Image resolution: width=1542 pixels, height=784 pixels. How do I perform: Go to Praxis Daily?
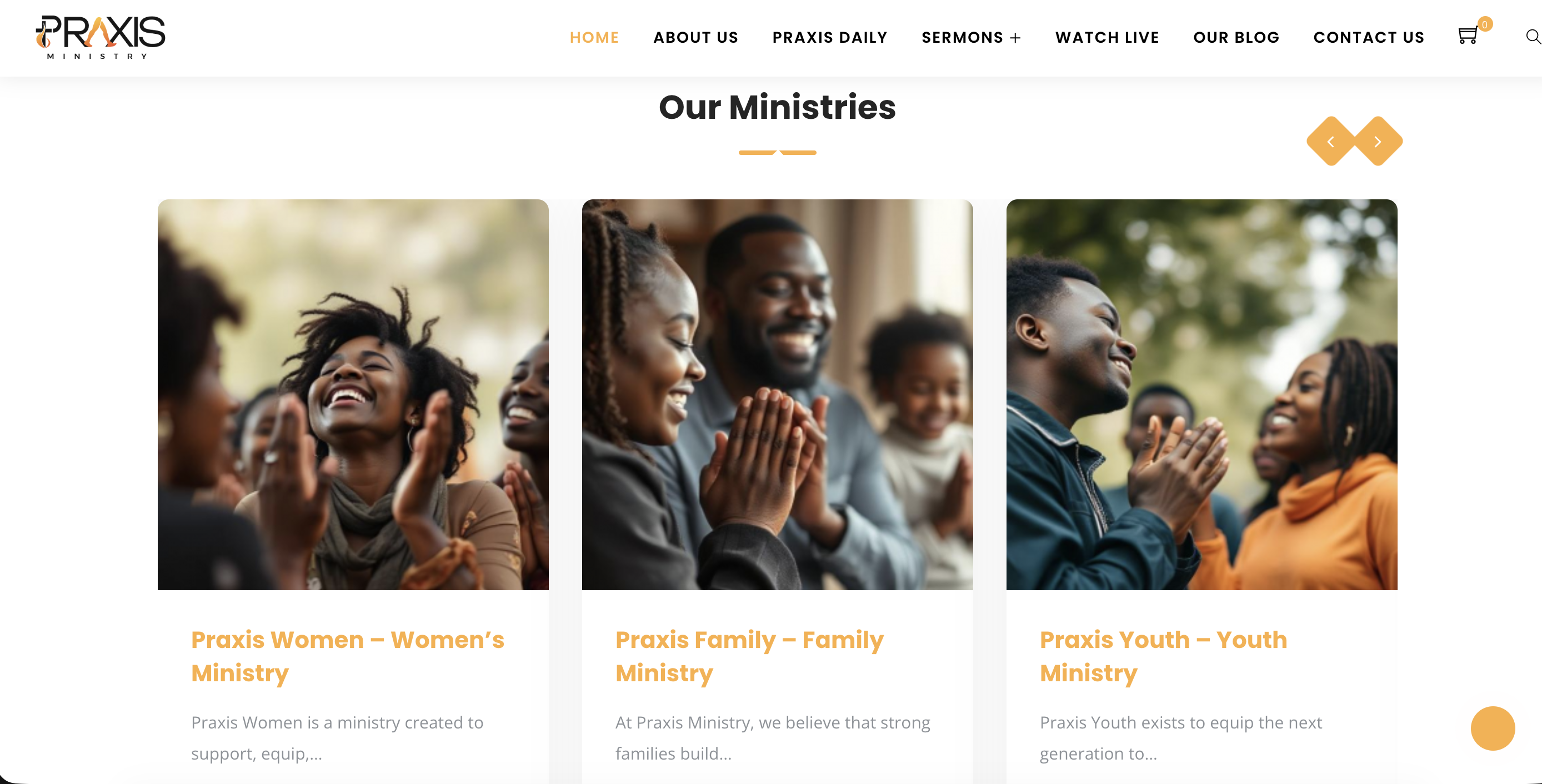(830, 37)
